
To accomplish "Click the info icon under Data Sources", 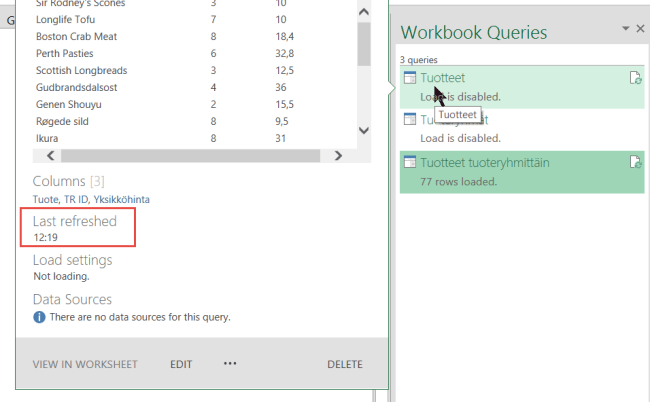I will 39,317.
